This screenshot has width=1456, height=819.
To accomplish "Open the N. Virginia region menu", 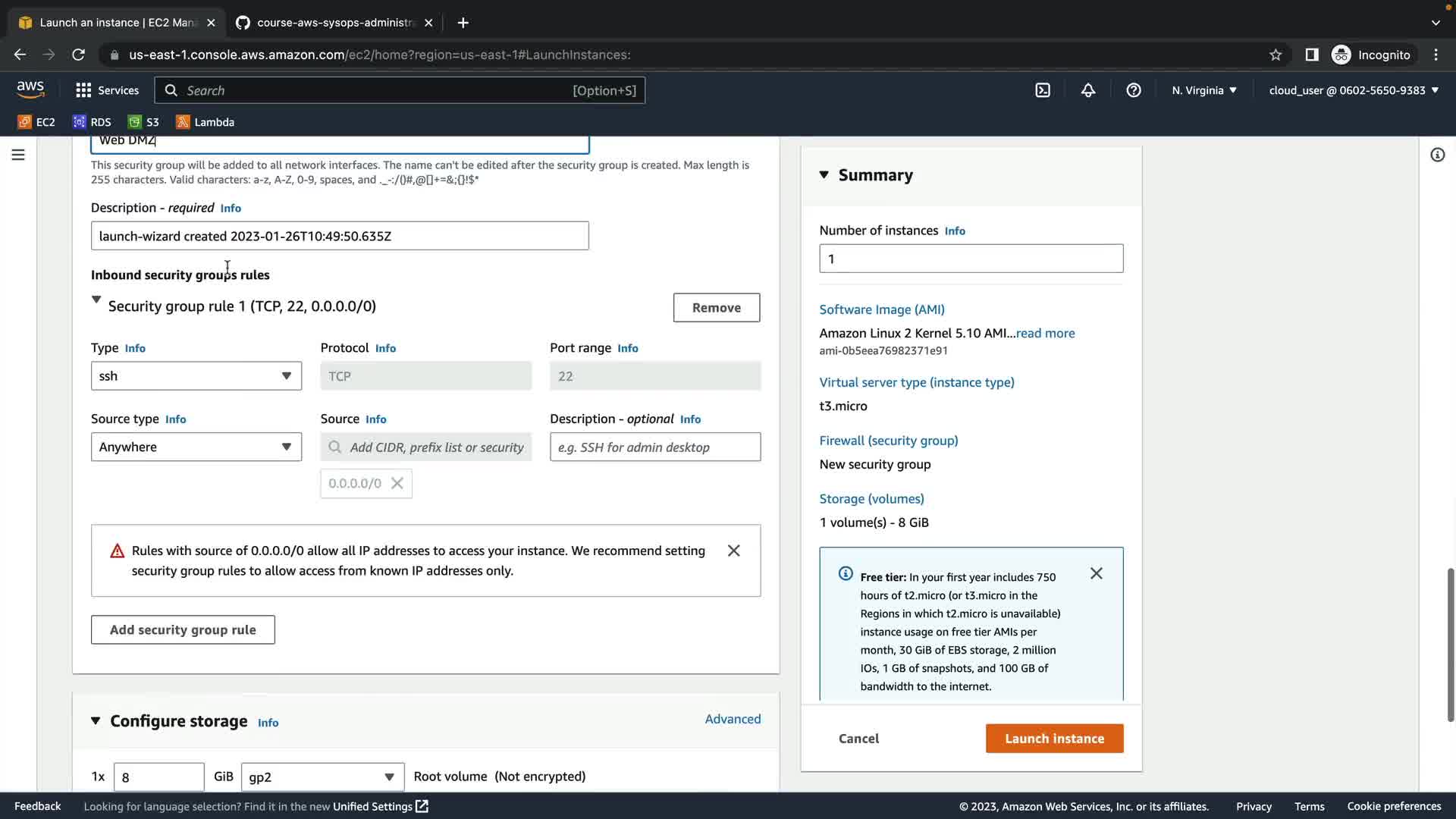I will point(1203,90).
